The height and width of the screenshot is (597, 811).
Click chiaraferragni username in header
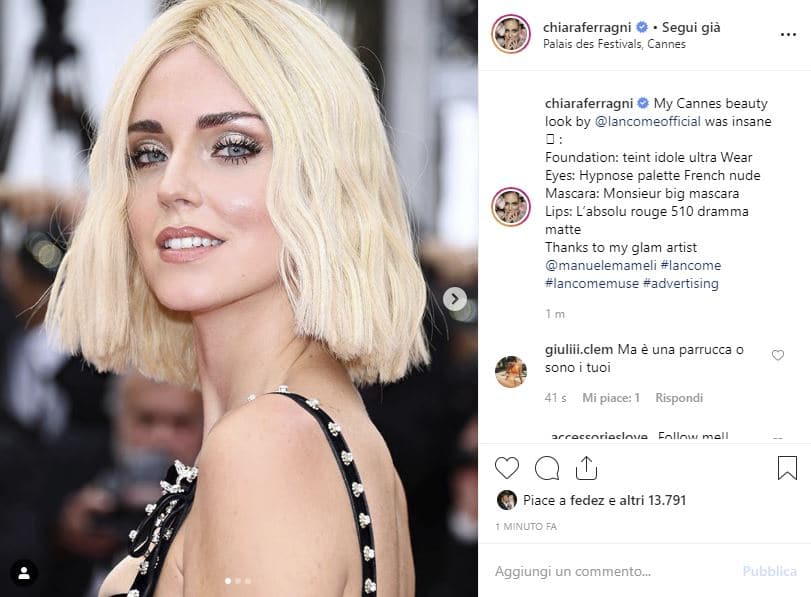587,27
